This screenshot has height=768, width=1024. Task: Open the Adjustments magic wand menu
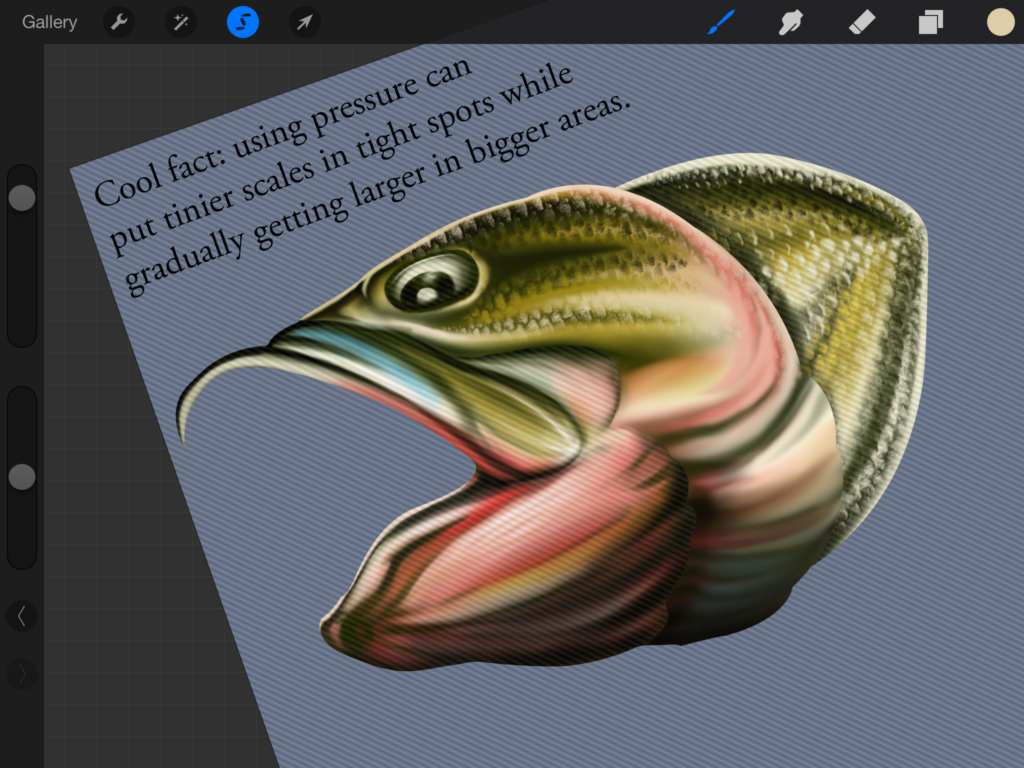180,22
